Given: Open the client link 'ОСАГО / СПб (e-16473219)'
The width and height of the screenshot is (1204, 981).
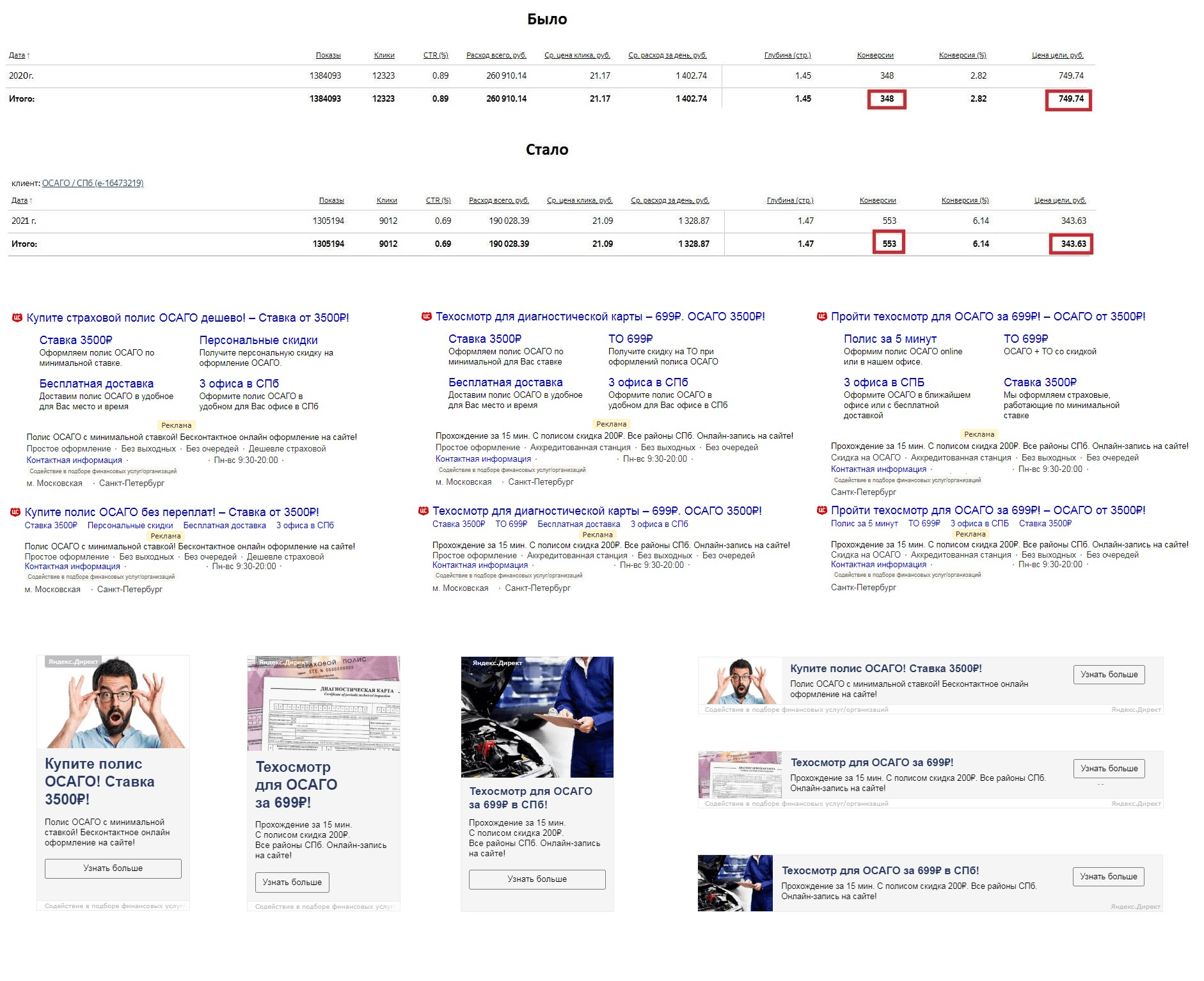Looking at the screenshot, I should (x=93, y=183).
